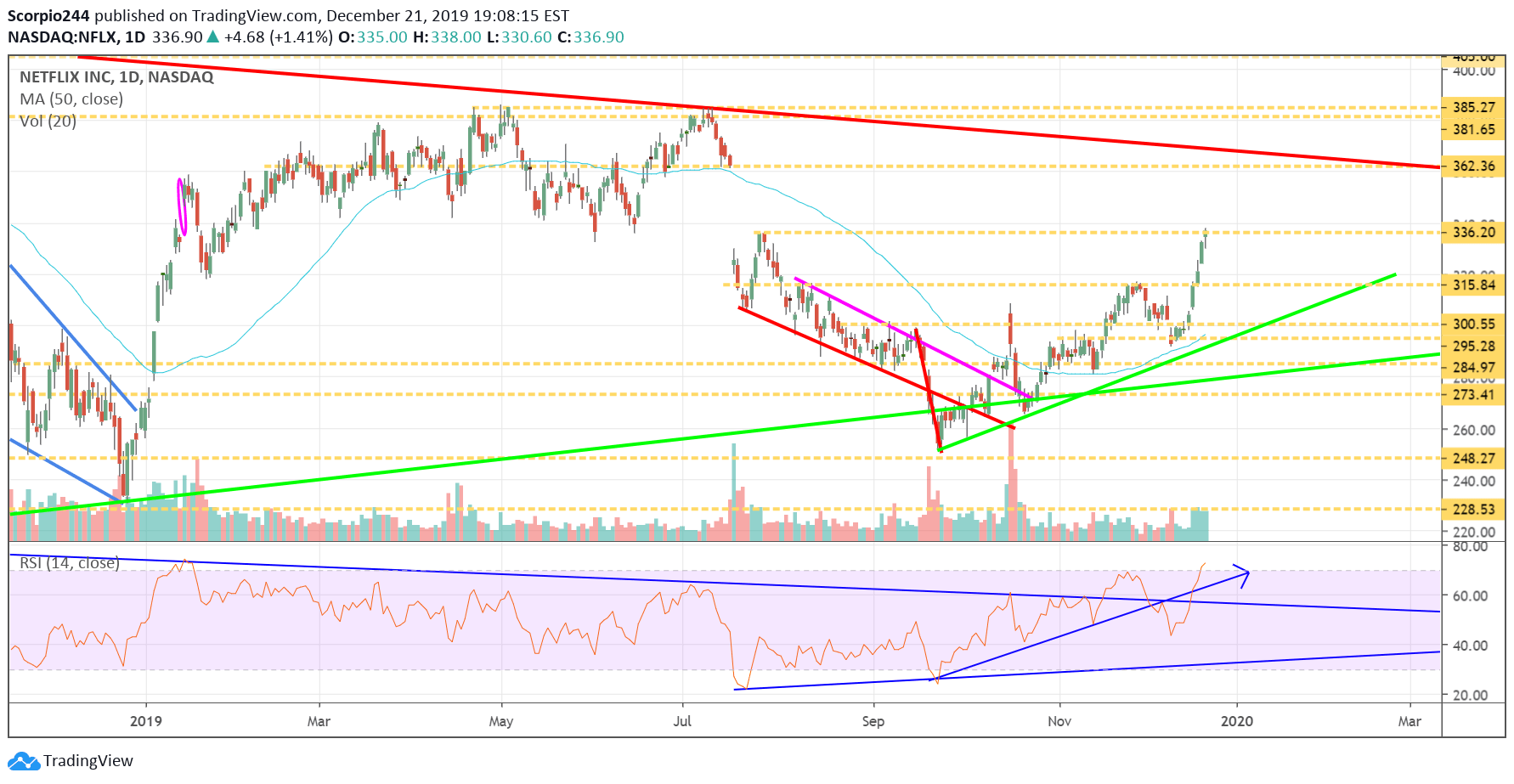Click the TradingView wordmark at the bottom

pyautogui.click(x=88, y=761)
